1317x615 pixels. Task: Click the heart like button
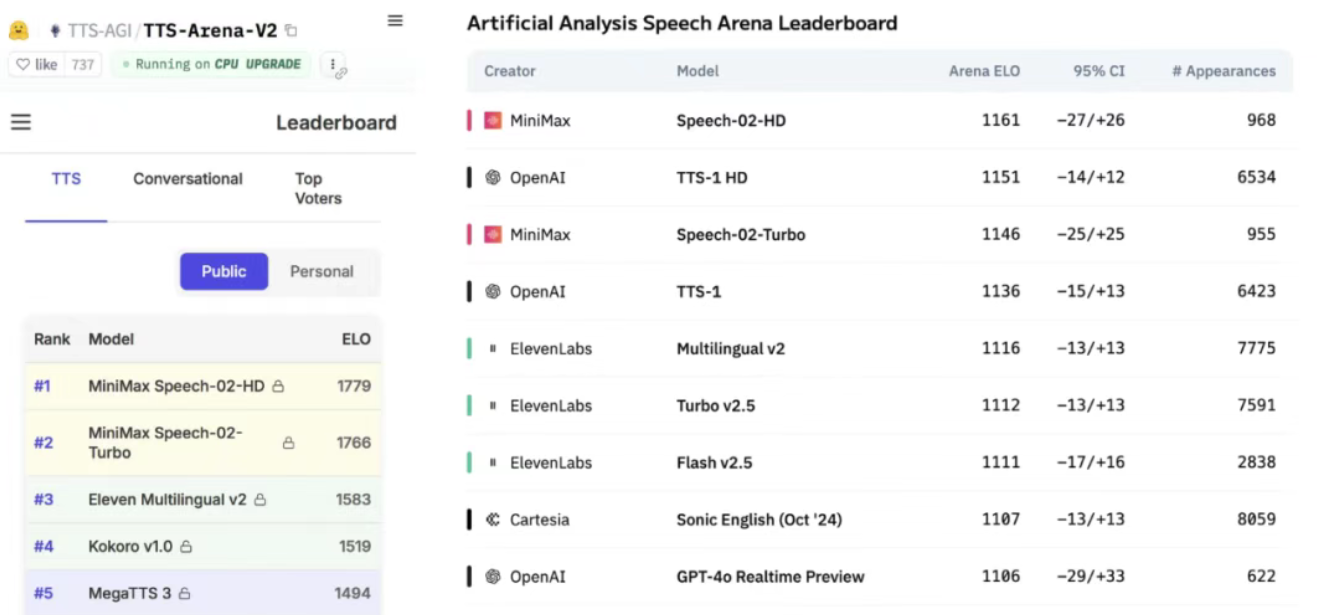[37, 64]
